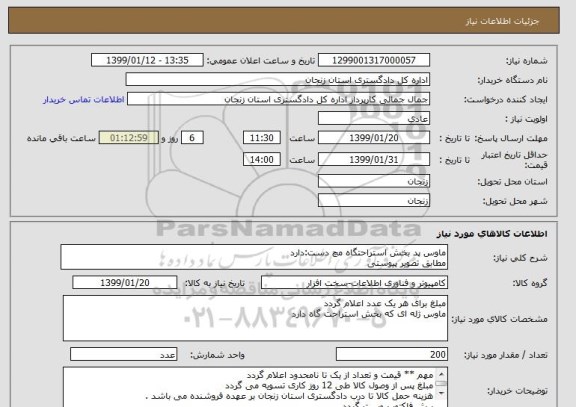Click the general description text box ماوس پد
576x407 pixels.
[x=254, y=257]
